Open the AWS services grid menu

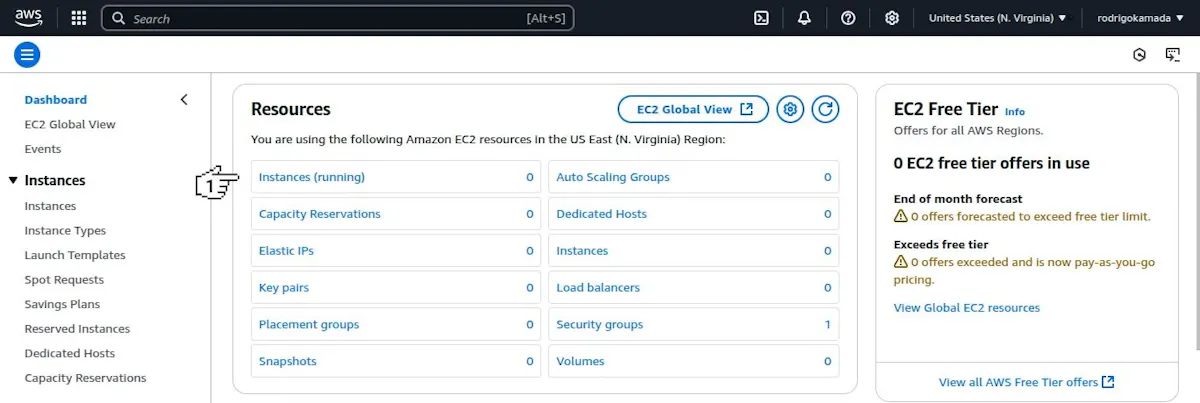pyautogui.click(x=79, y=18)
